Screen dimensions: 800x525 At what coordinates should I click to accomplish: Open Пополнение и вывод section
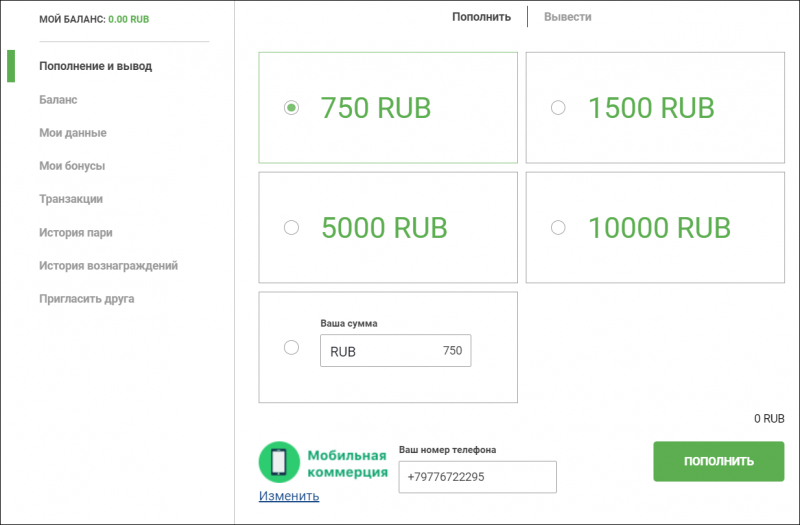pos(95,66)
